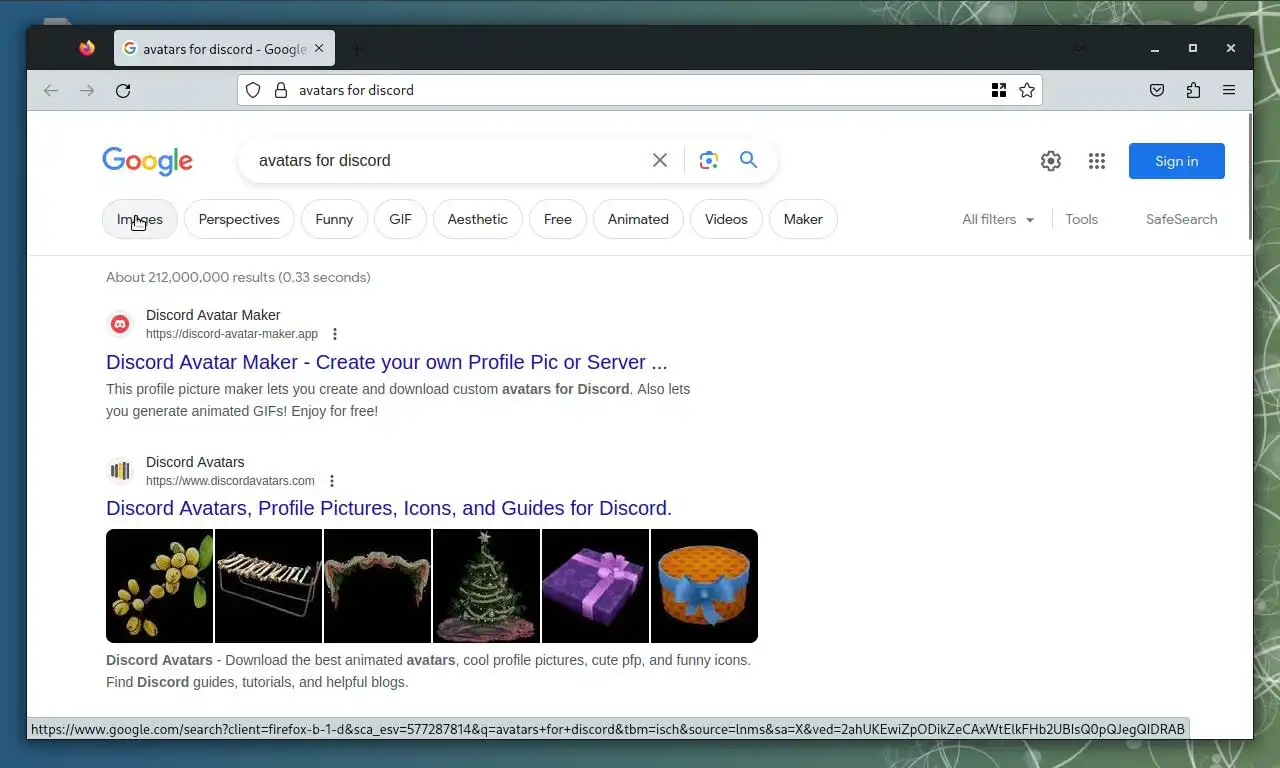Click the https://discord-avatar-maker.app URL text
The image size is (1280, 768).
[232, 334]
